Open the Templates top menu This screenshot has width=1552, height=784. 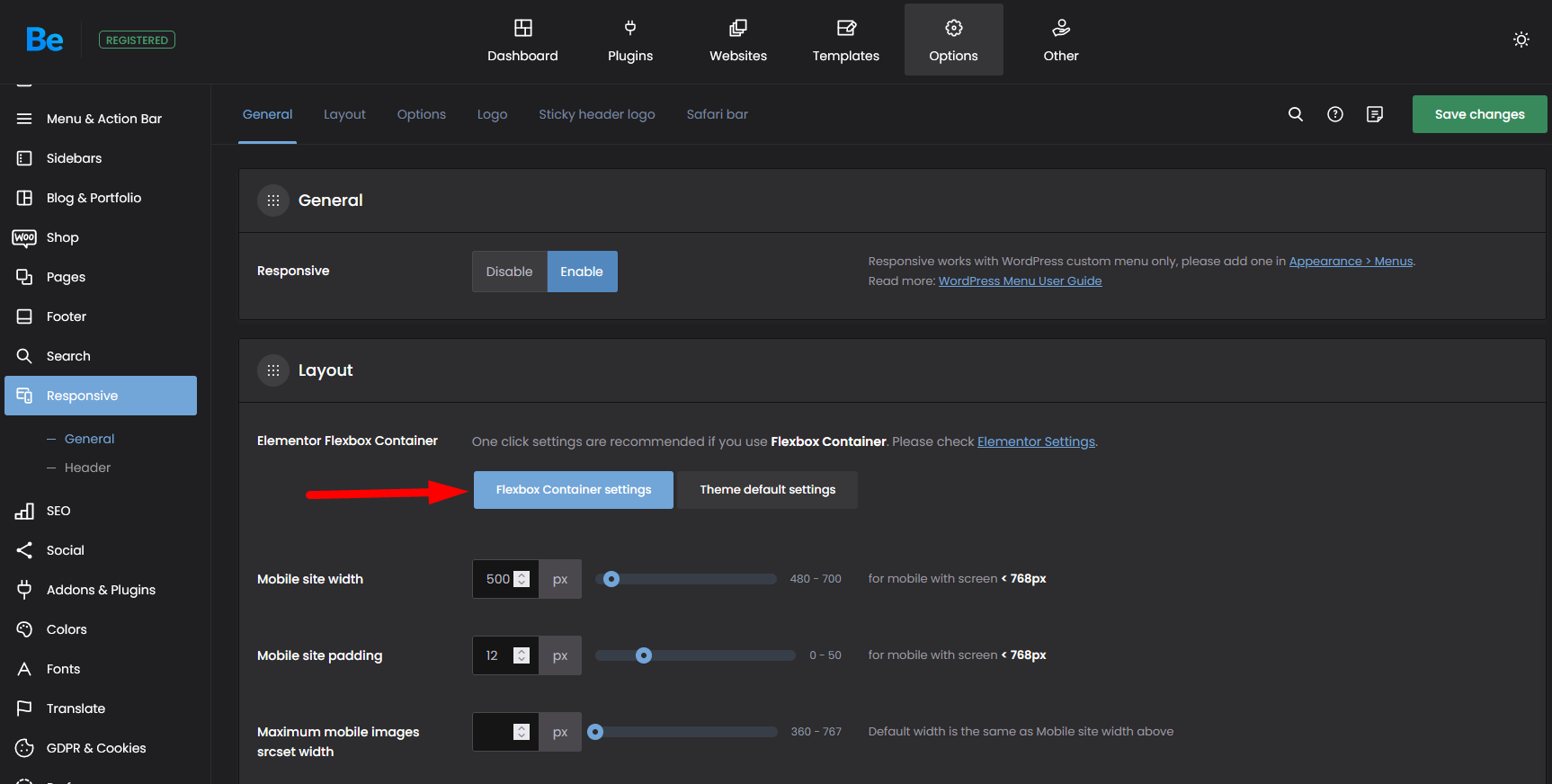coord(846,40)
